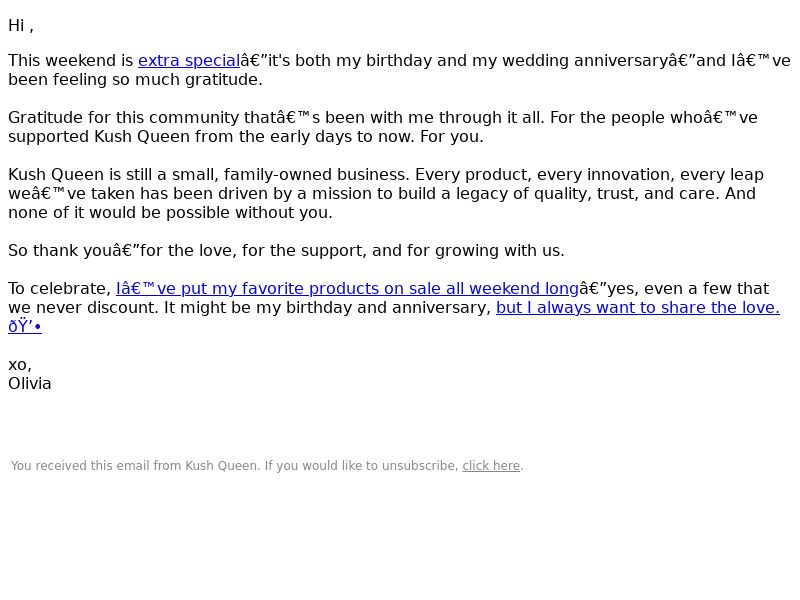Click the "Hi ," greeting text
The image size is (800, 600).
pos(21,26)
